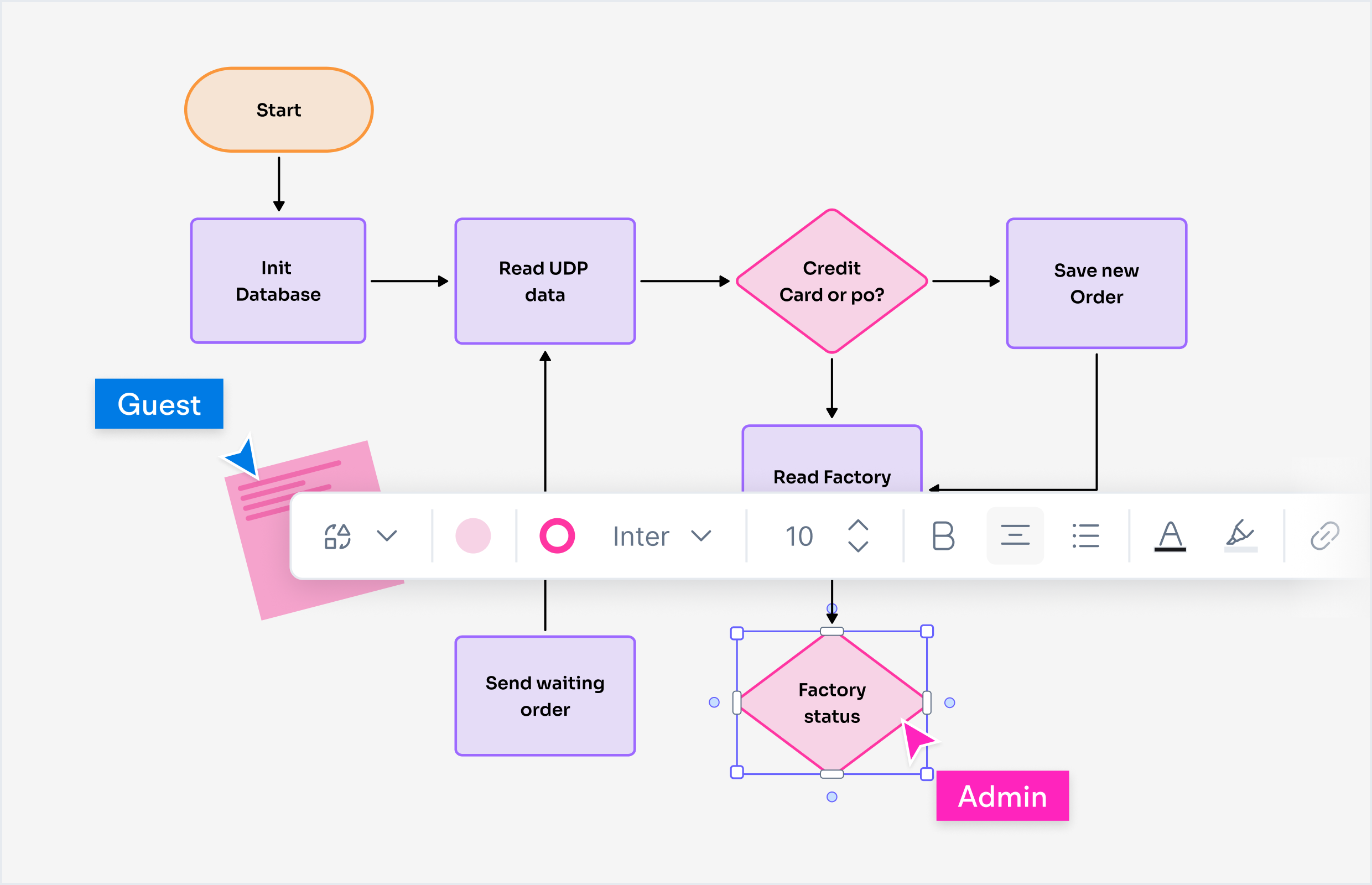1372x885 pixels.
Task: Click the bottom-left resize handle of selection
Action: (737, 772)
